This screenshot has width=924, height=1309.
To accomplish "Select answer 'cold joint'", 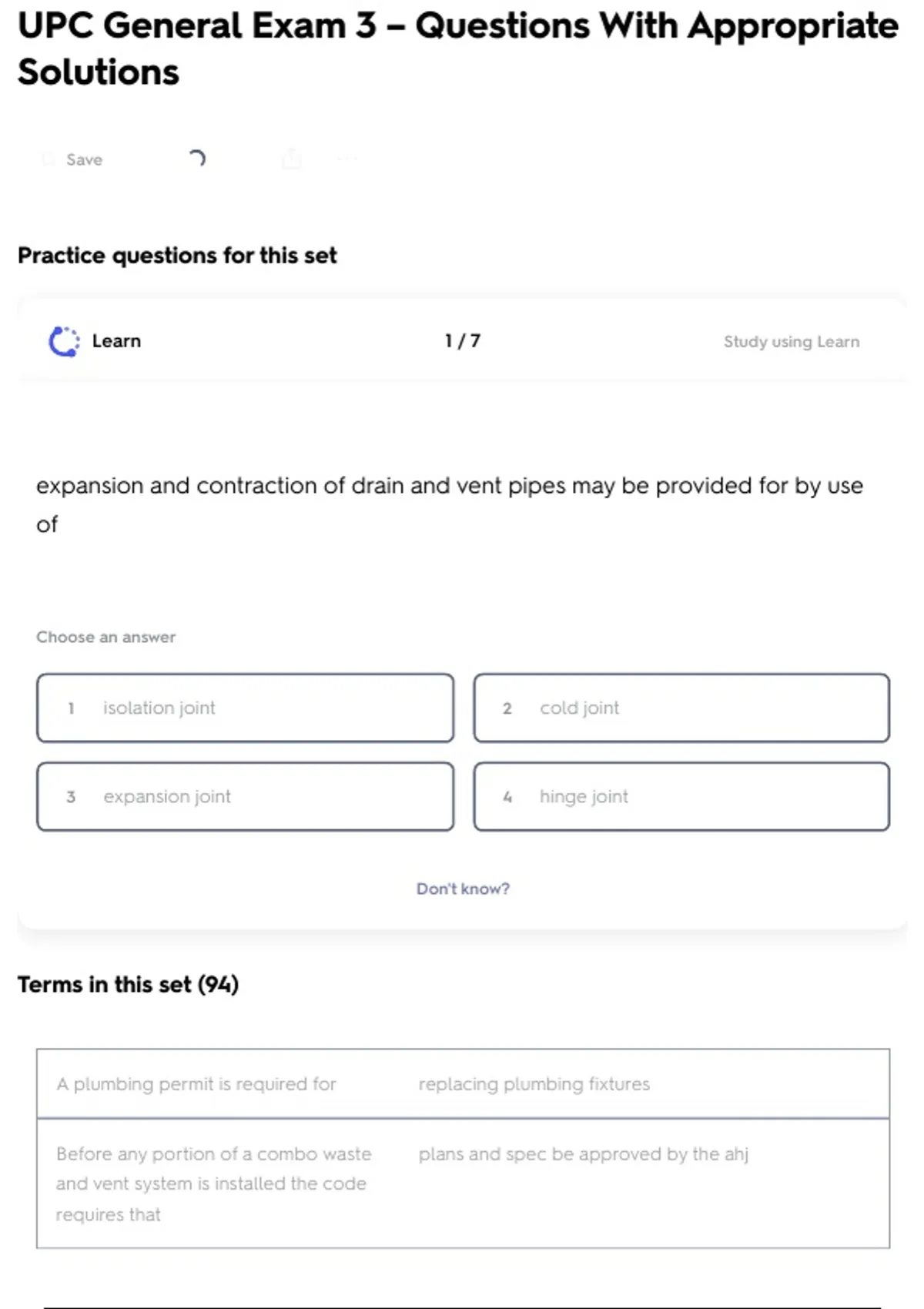I will pyautogui.click(x=681, y=708).
